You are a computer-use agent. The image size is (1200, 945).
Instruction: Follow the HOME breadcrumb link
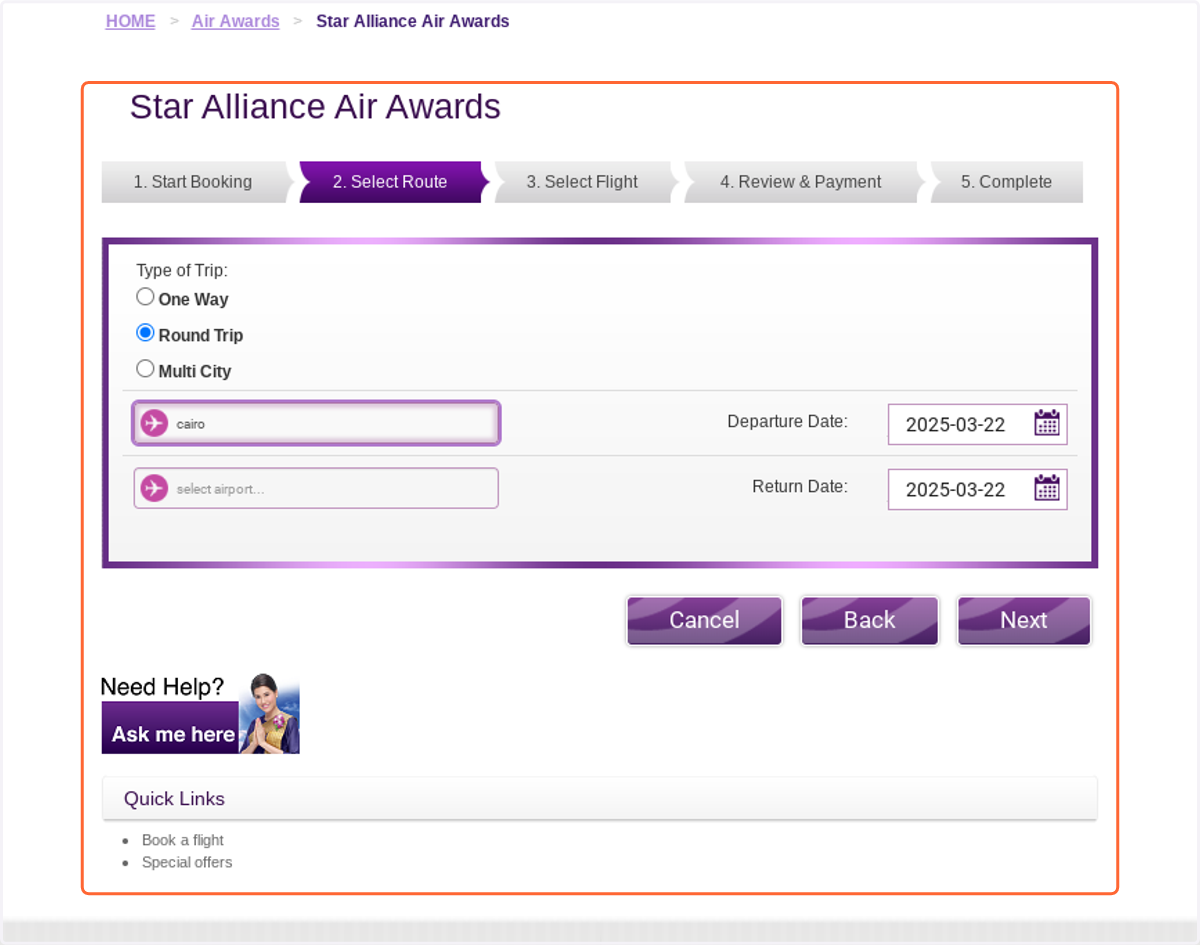[131, 21]
